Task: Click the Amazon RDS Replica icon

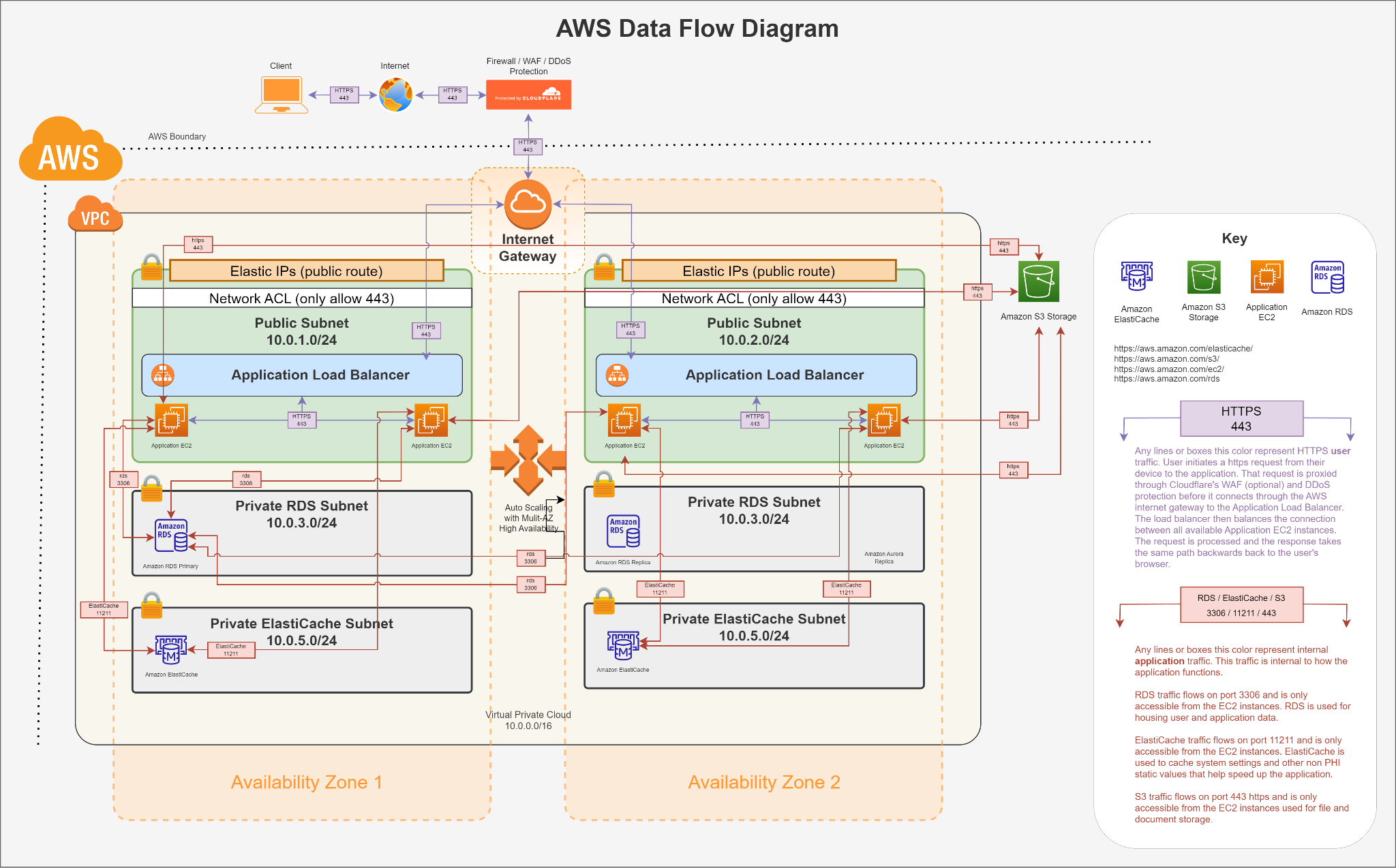Action: coord(623,531)
